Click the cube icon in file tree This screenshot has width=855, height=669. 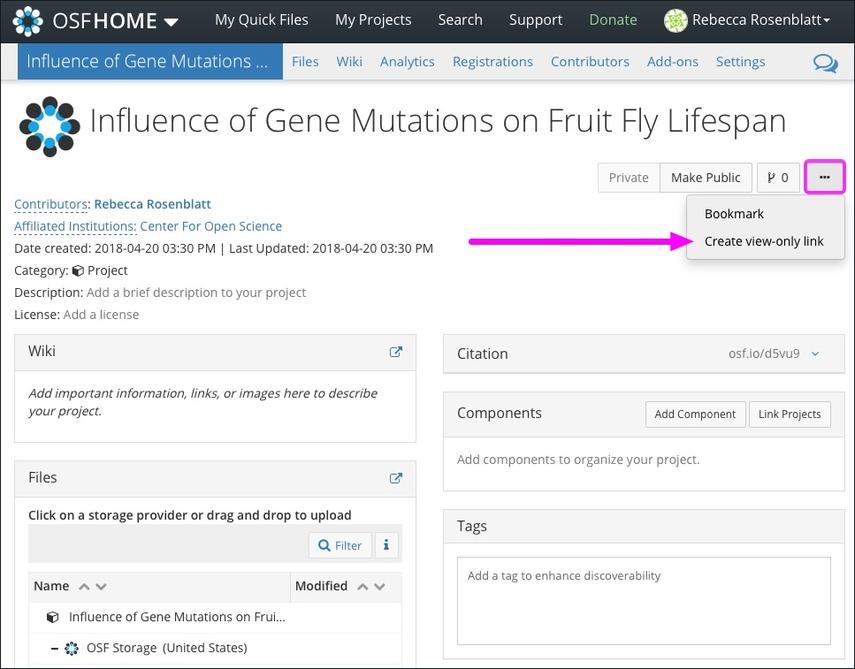click(53, 617)
